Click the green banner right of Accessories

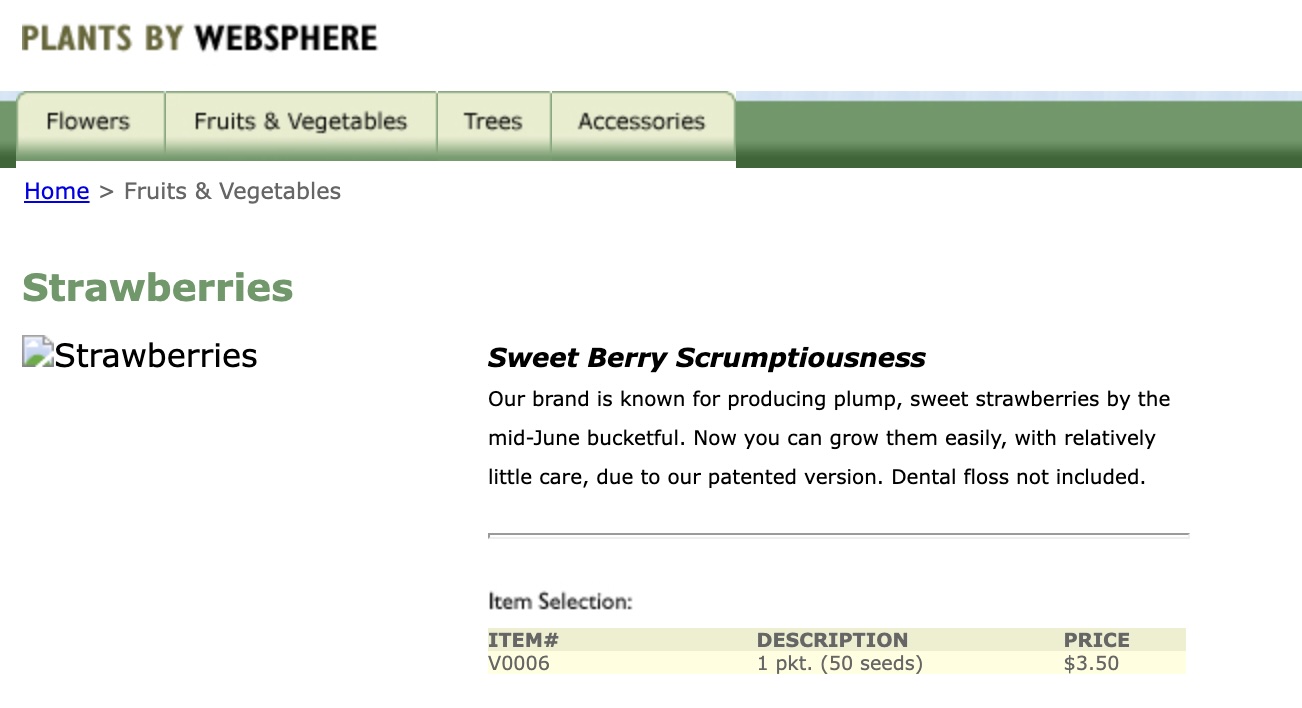[x=1018, y=133]
